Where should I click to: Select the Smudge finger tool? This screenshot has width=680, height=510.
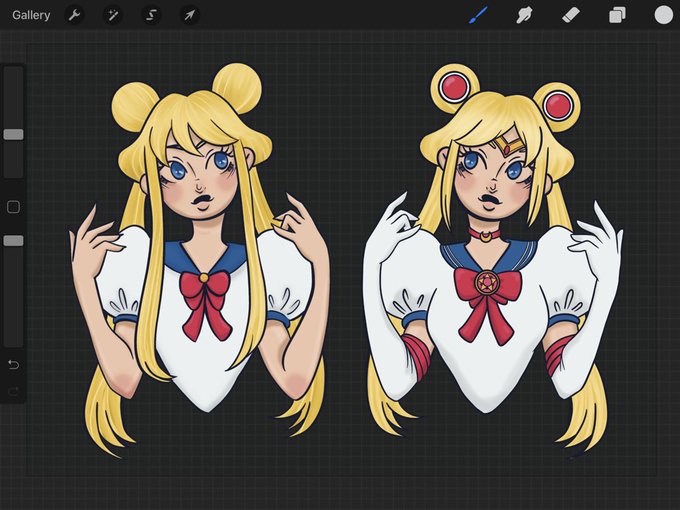coord(524,16)
